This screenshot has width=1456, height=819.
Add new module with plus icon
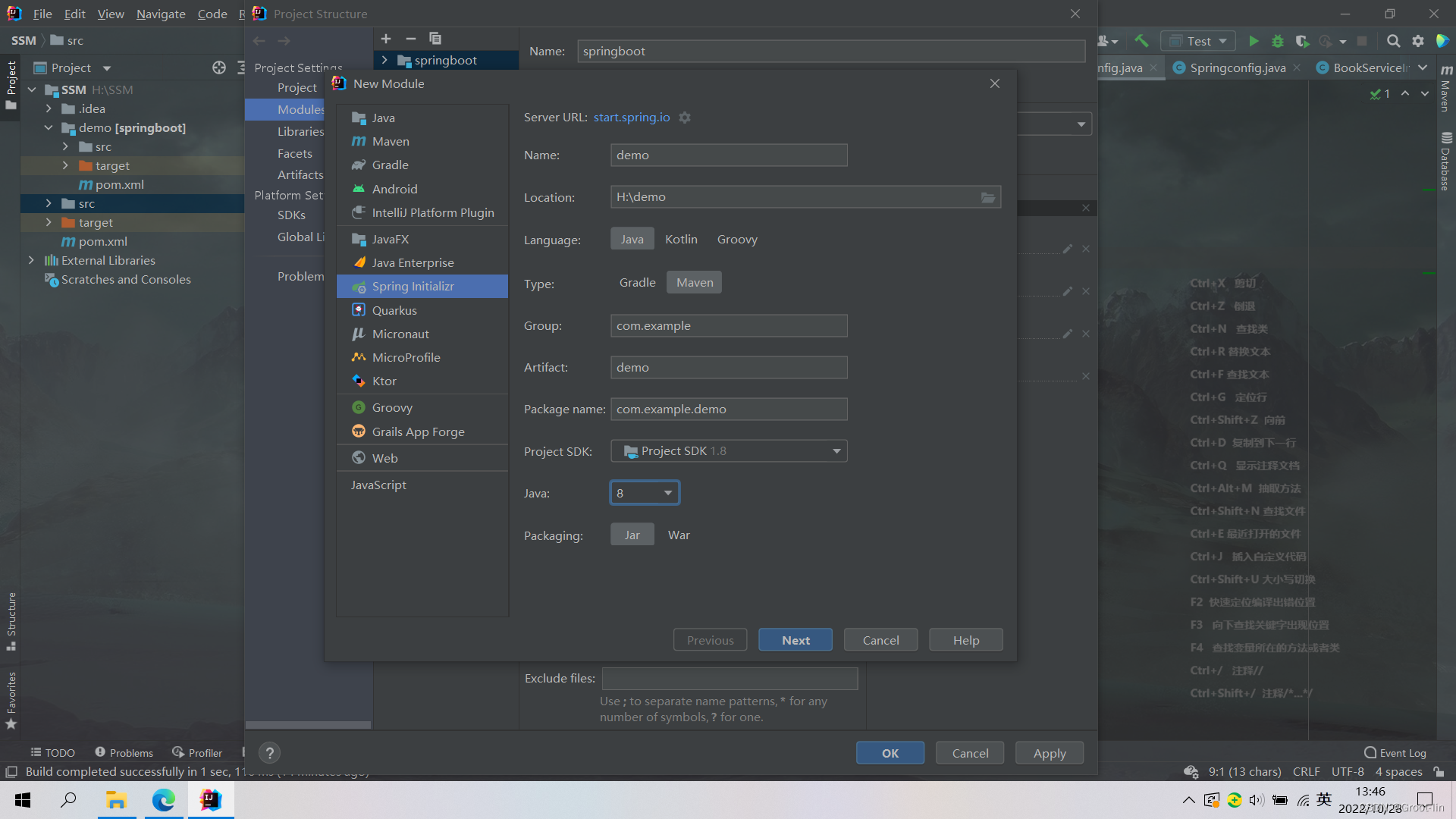point(386,39)
